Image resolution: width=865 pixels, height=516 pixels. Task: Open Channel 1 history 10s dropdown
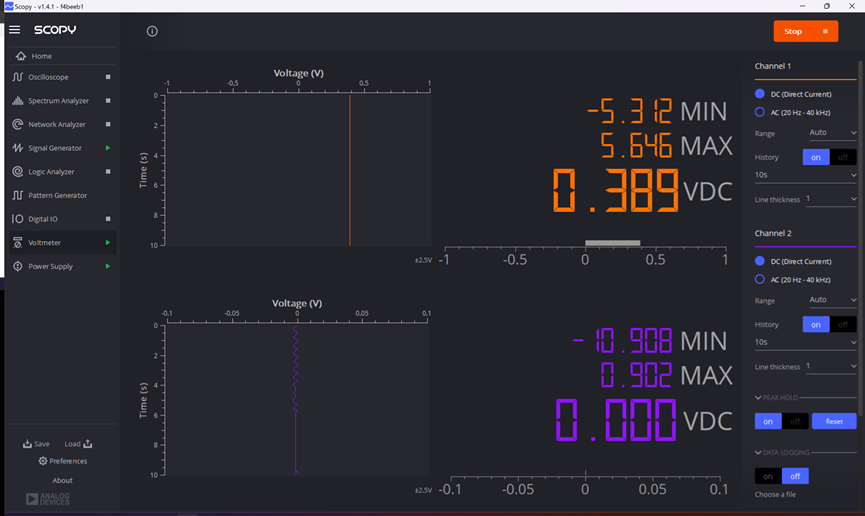tap(805, 175)
